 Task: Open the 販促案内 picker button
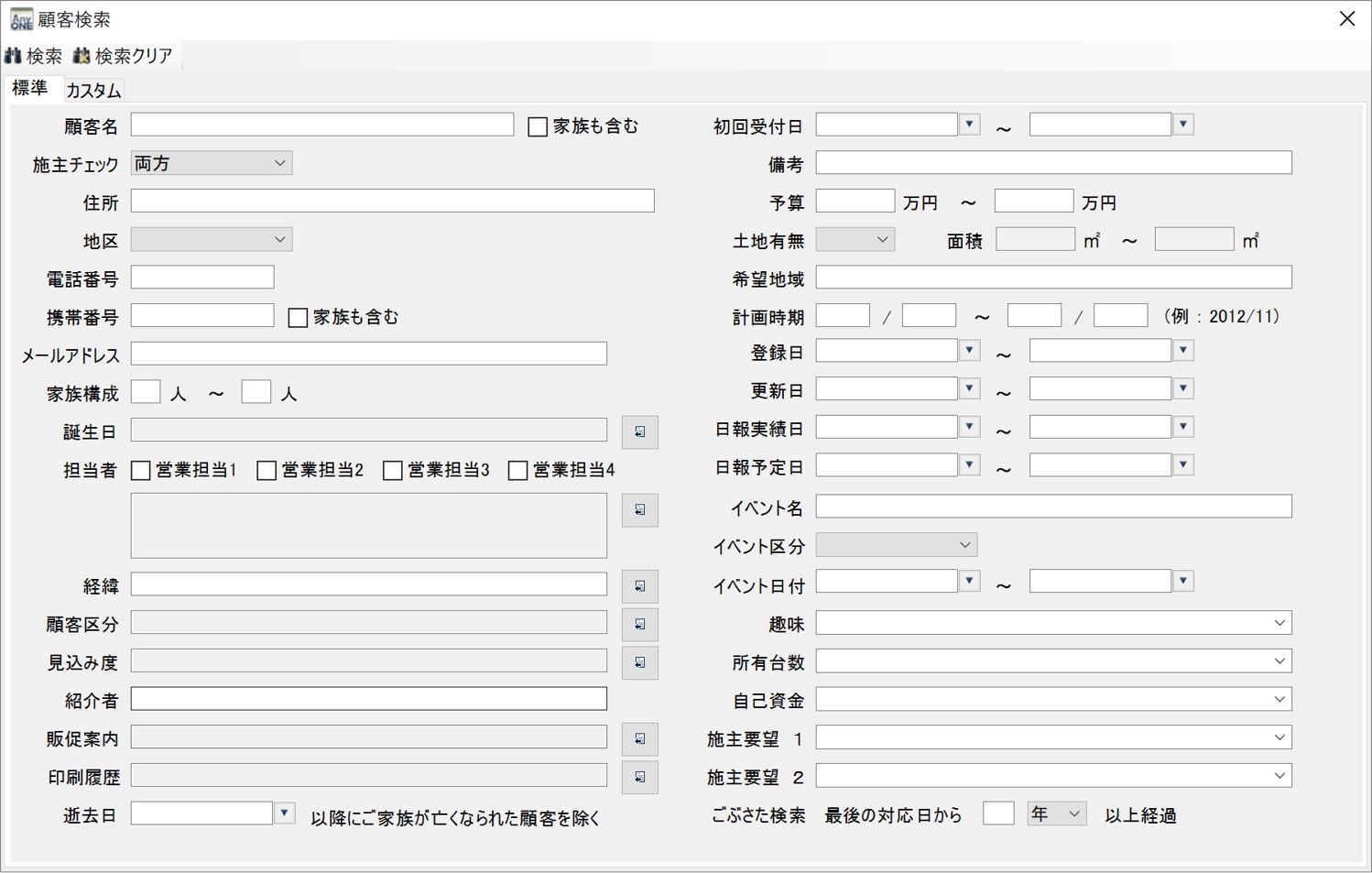(639, 738)
